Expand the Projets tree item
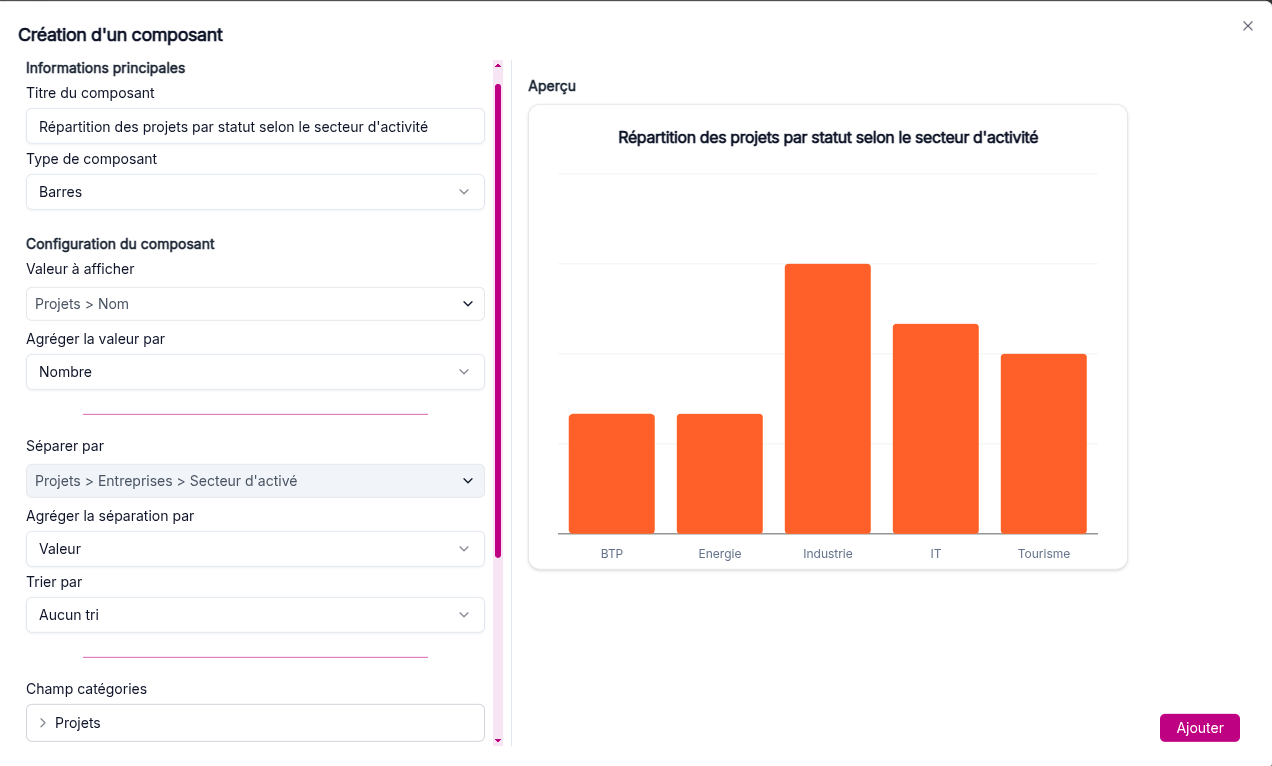1272x766 pixels. [x=43, y=723]
